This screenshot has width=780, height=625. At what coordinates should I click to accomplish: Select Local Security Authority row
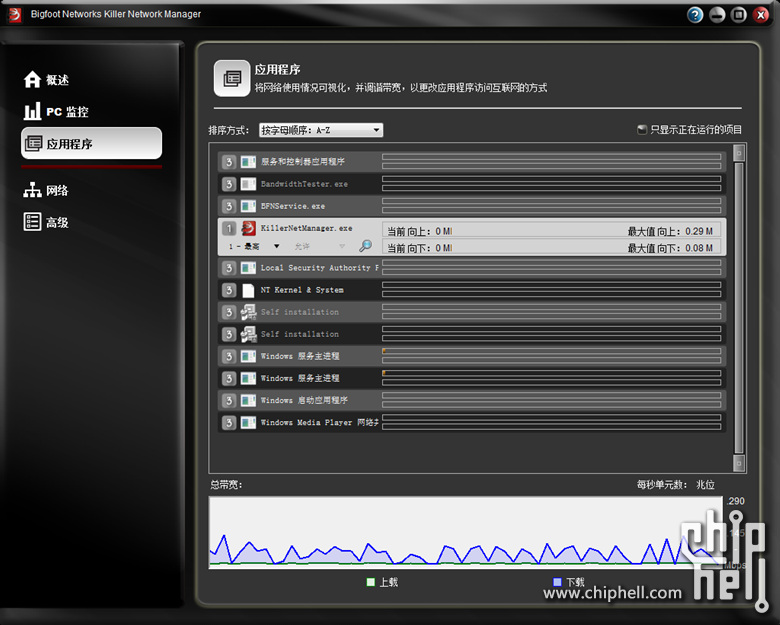[x=472, y=268]
